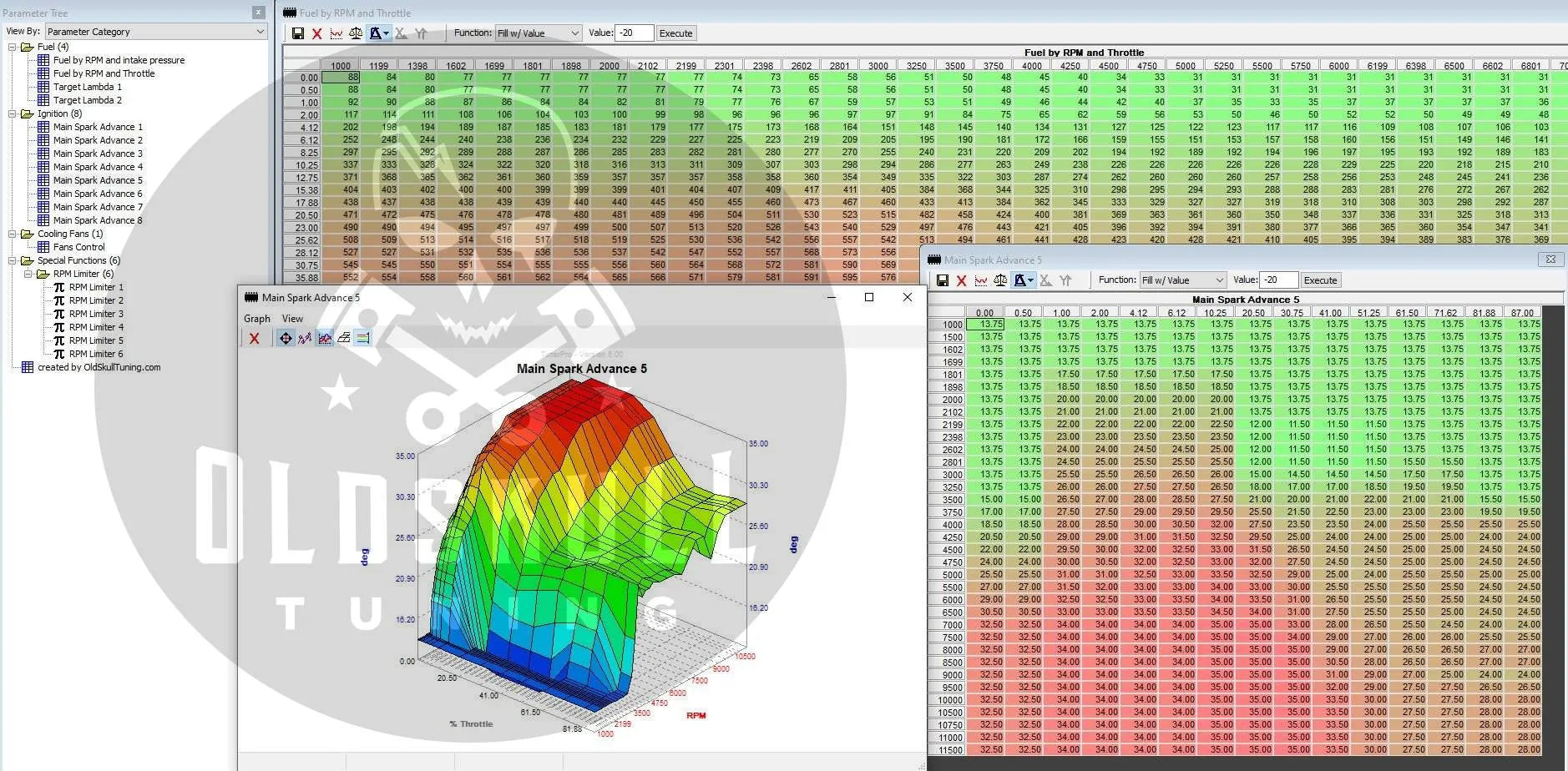Collapse the Ignition folder in the parameter tree
The height and width of the screenshot is (771, 1568).
click(x=13, y=113)
